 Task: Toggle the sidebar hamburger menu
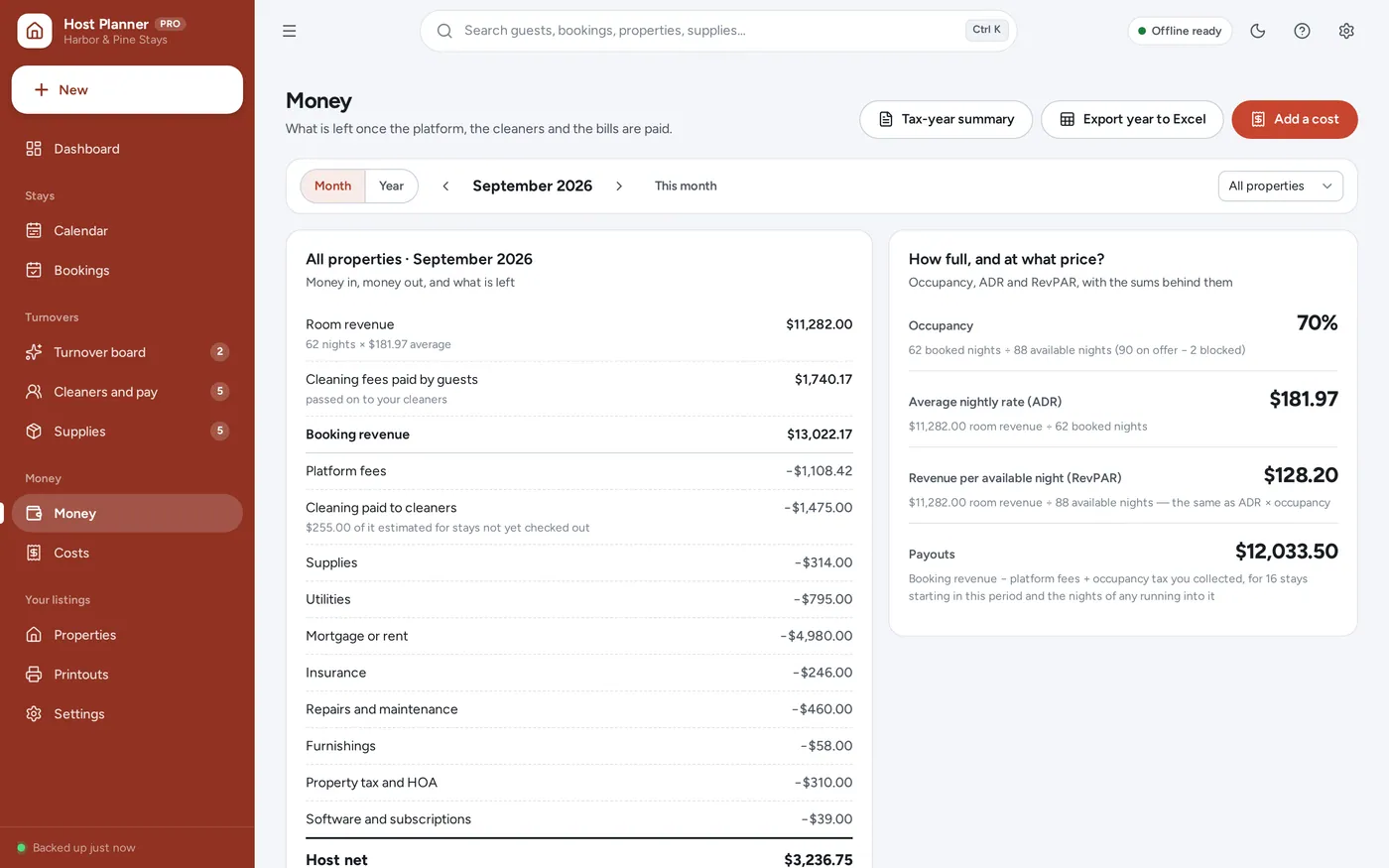290,31
